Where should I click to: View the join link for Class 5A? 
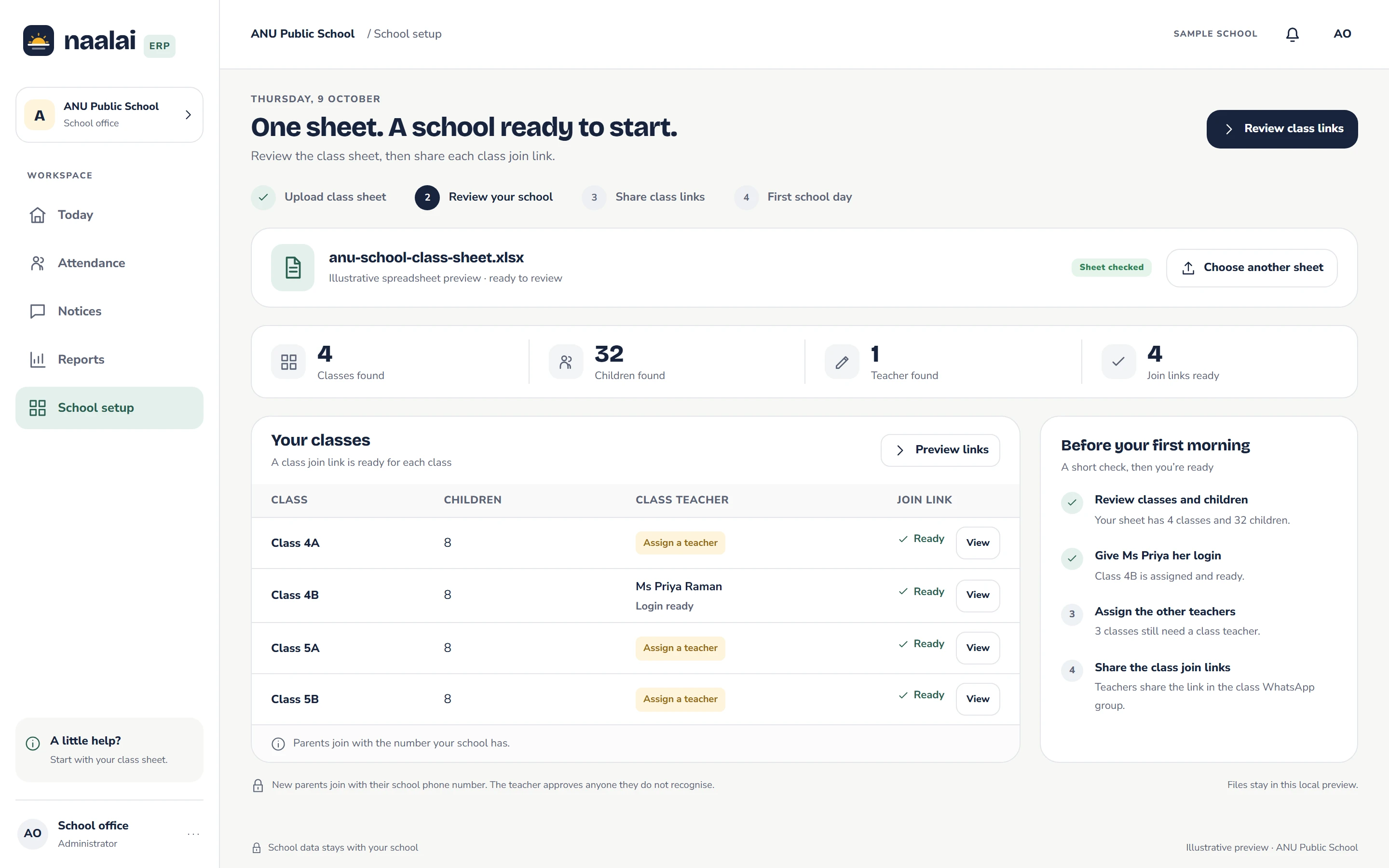(x=978, y=648)
